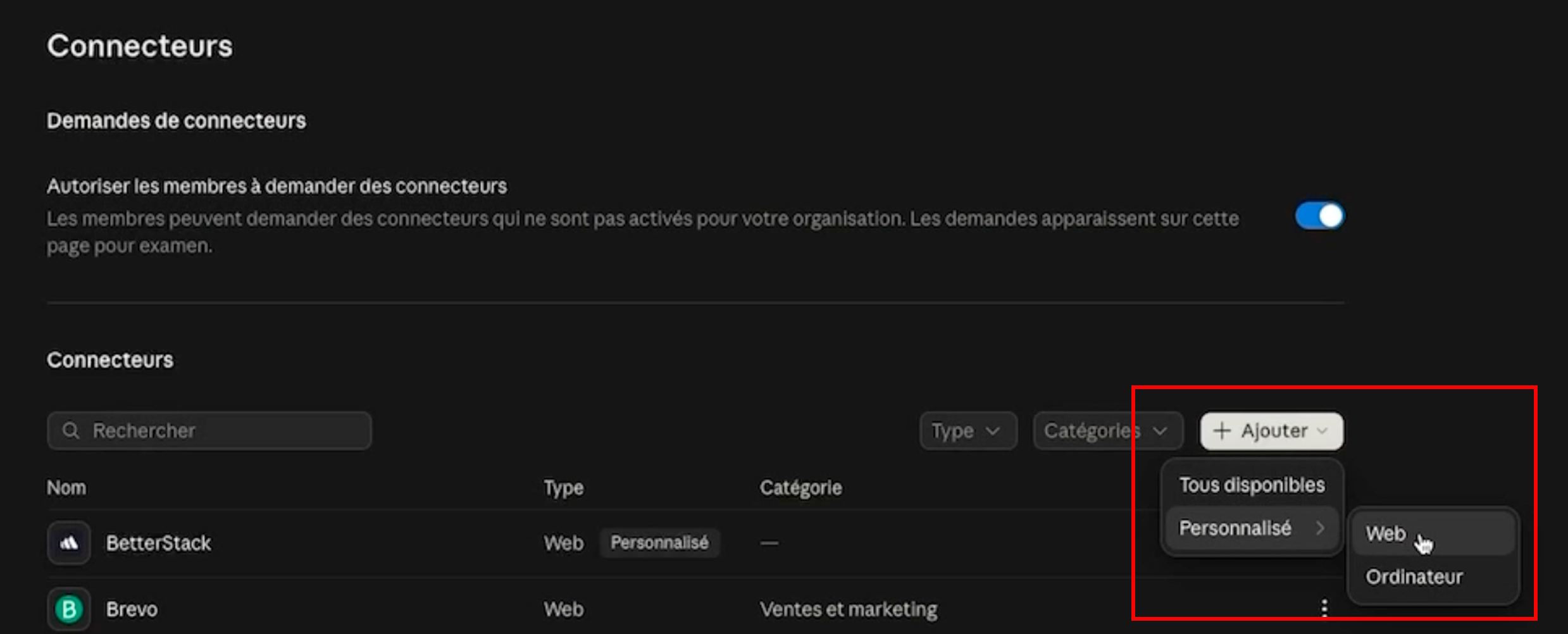Open the Catégories filter dropdown
Viewport: 1568px width, 634px height.
(1108, 431)
